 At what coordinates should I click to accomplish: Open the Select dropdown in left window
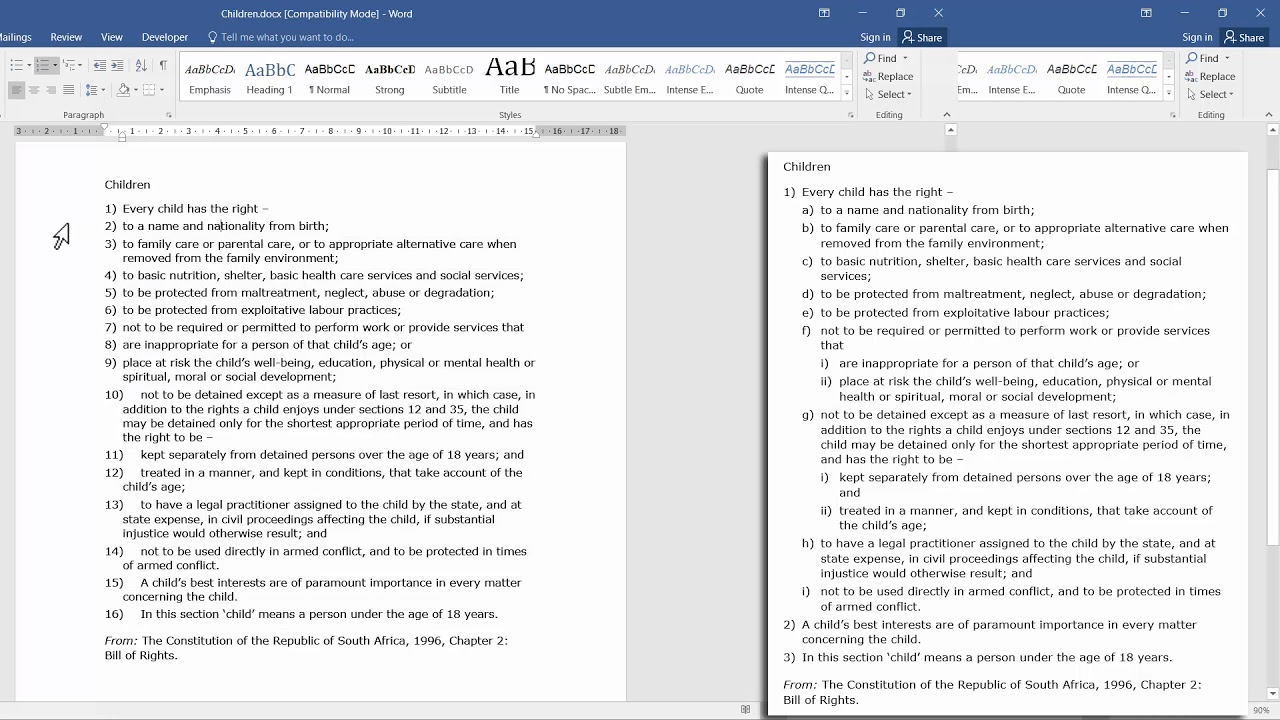pyautogui.click(x=888, y=94)
